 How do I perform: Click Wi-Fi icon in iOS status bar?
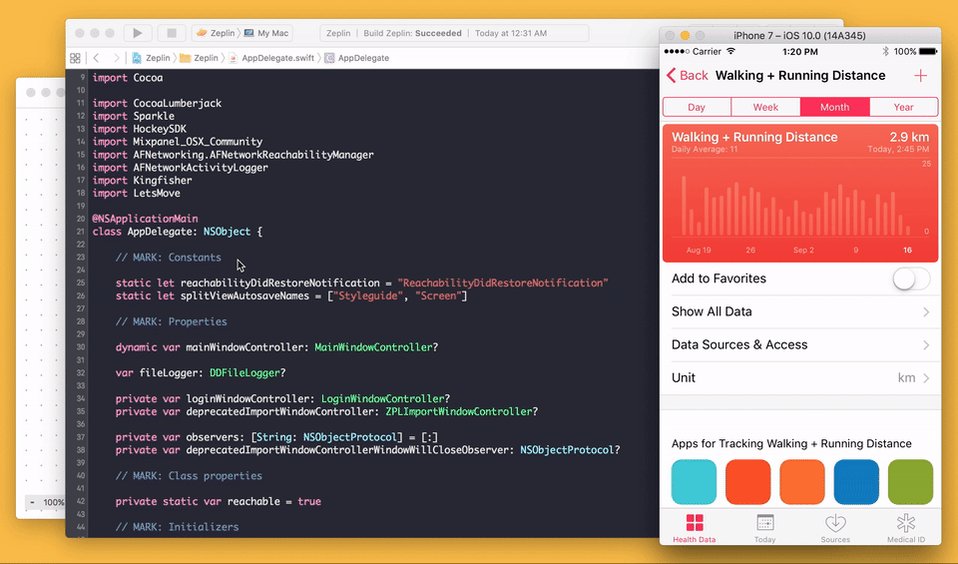(x=731, y=51)
